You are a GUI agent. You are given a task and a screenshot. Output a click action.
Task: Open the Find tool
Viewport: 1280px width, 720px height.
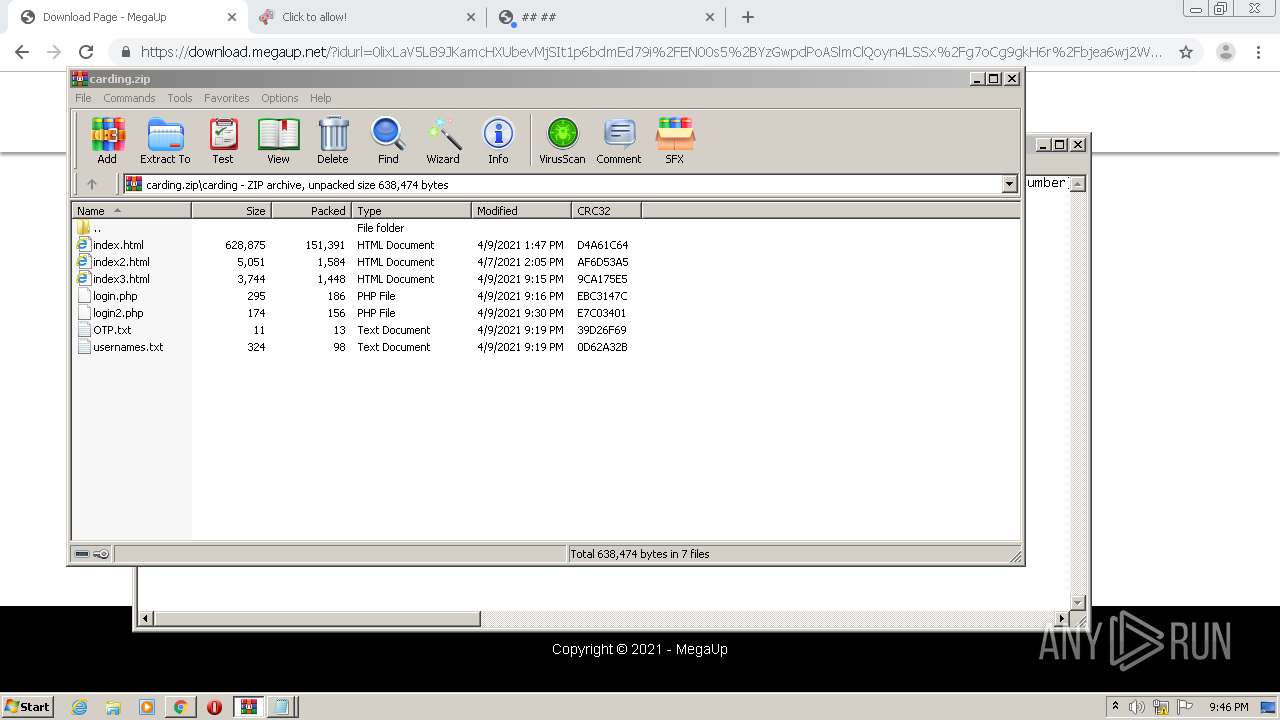388,140
